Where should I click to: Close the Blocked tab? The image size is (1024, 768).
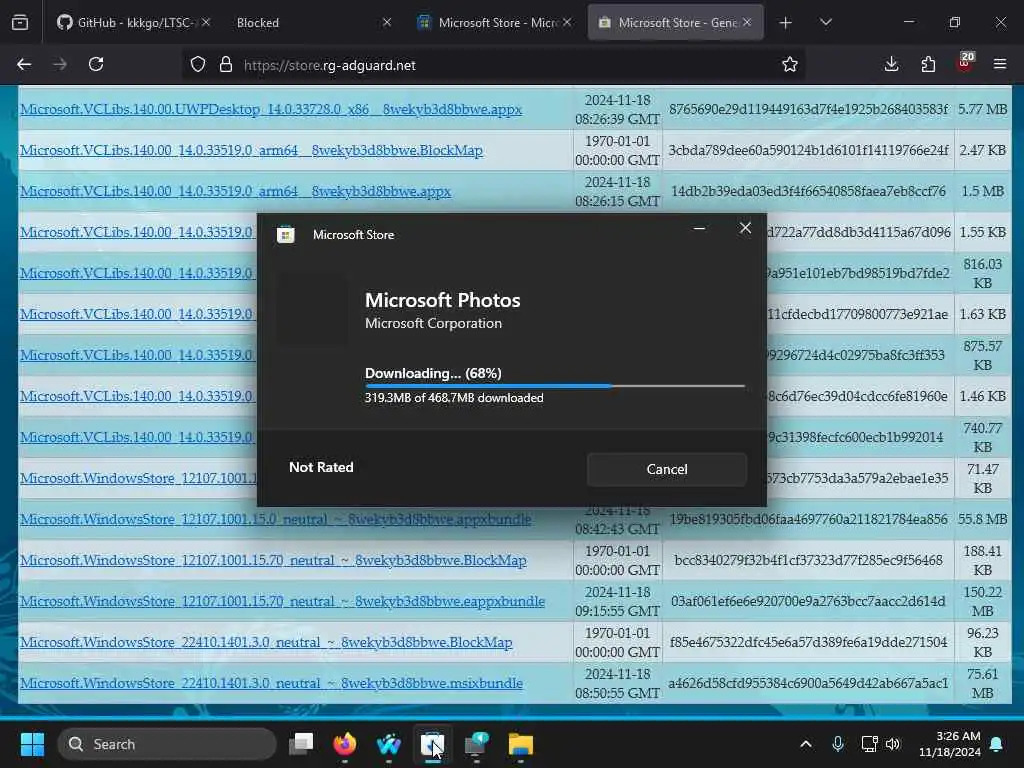pyautogui.click(x=387, y=23)
